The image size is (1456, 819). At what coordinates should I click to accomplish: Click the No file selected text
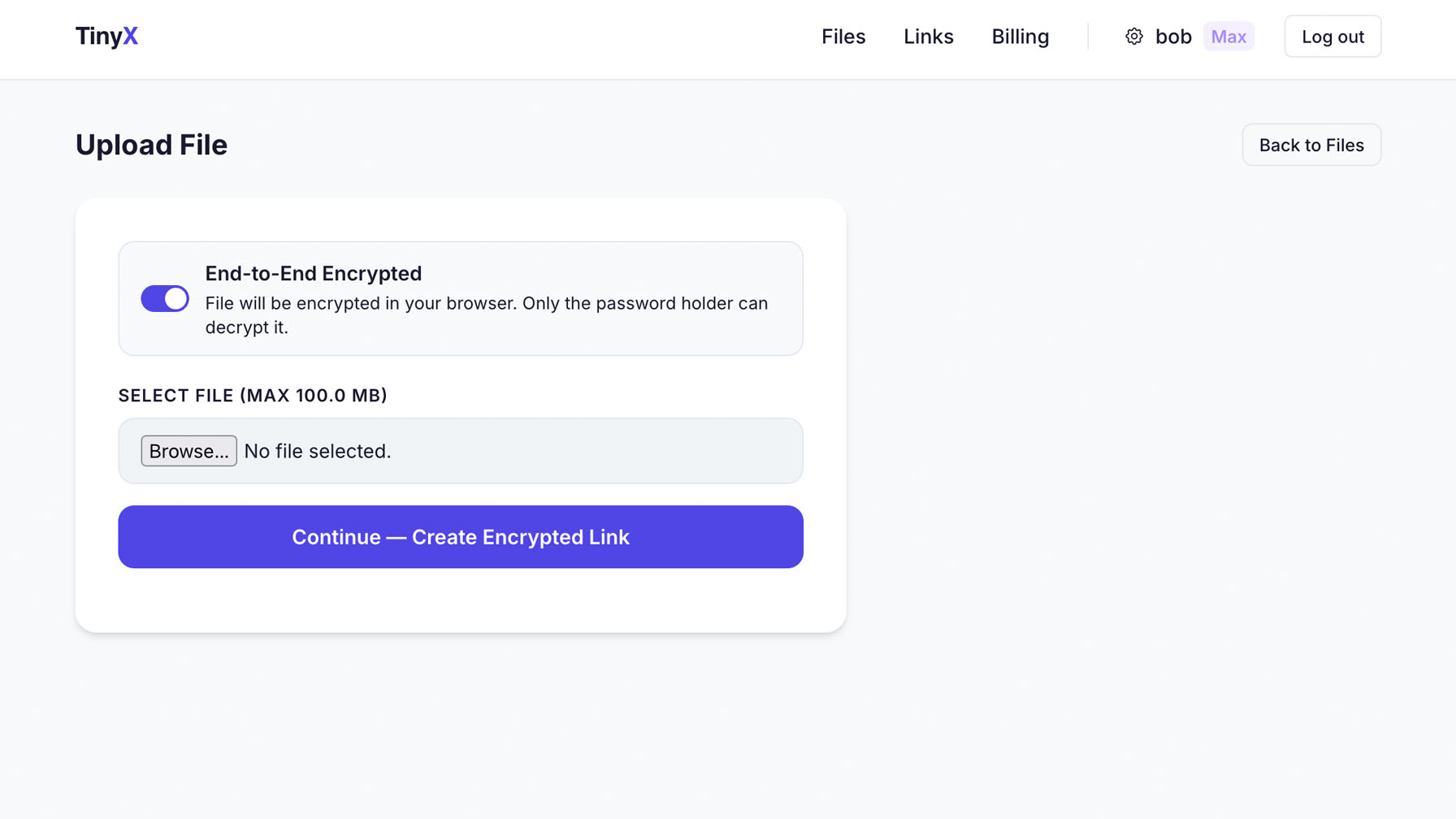click(317, 451)
